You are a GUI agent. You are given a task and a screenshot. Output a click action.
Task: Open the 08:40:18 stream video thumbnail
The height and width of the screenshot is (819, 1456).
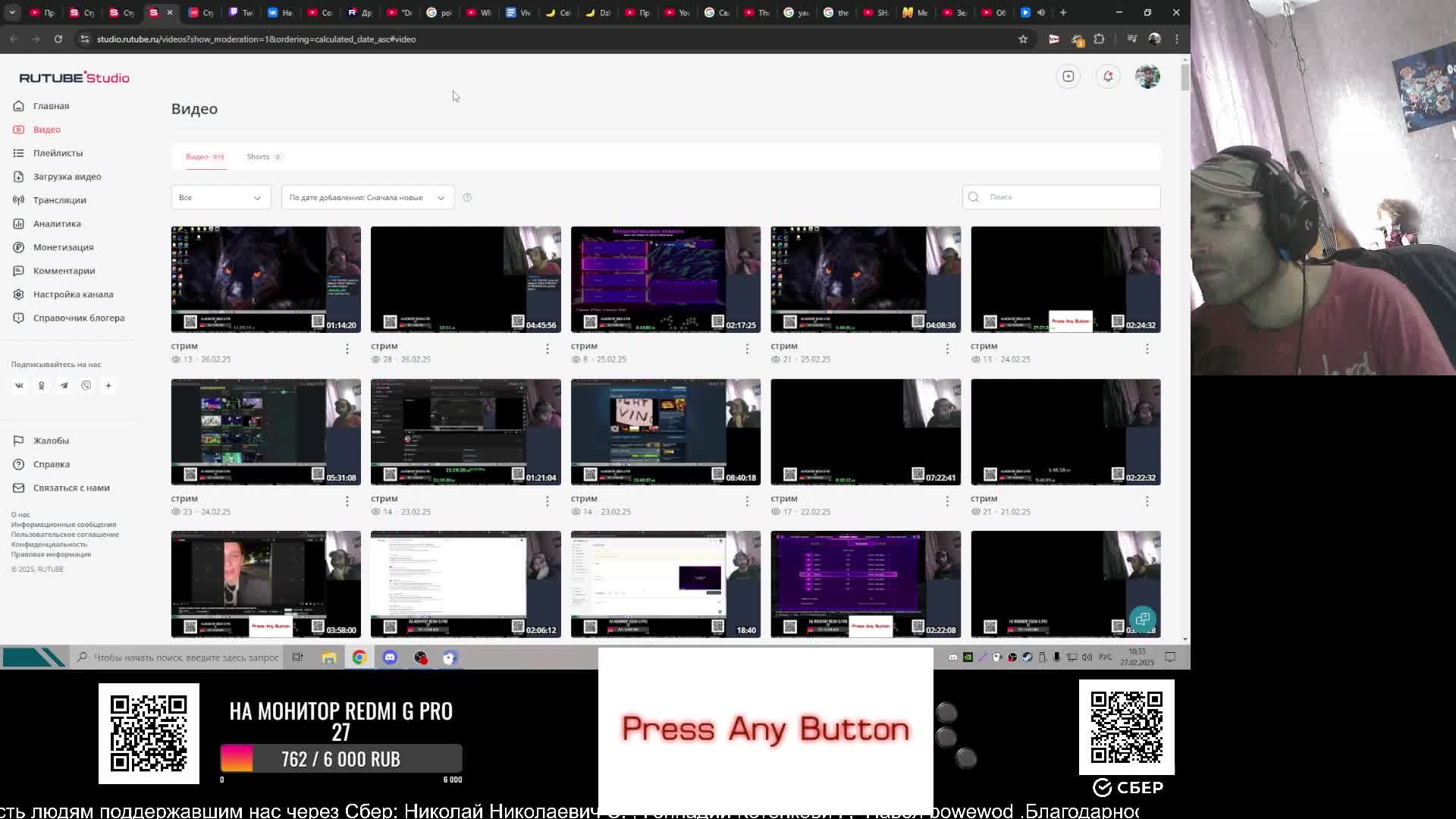[665, 431]
